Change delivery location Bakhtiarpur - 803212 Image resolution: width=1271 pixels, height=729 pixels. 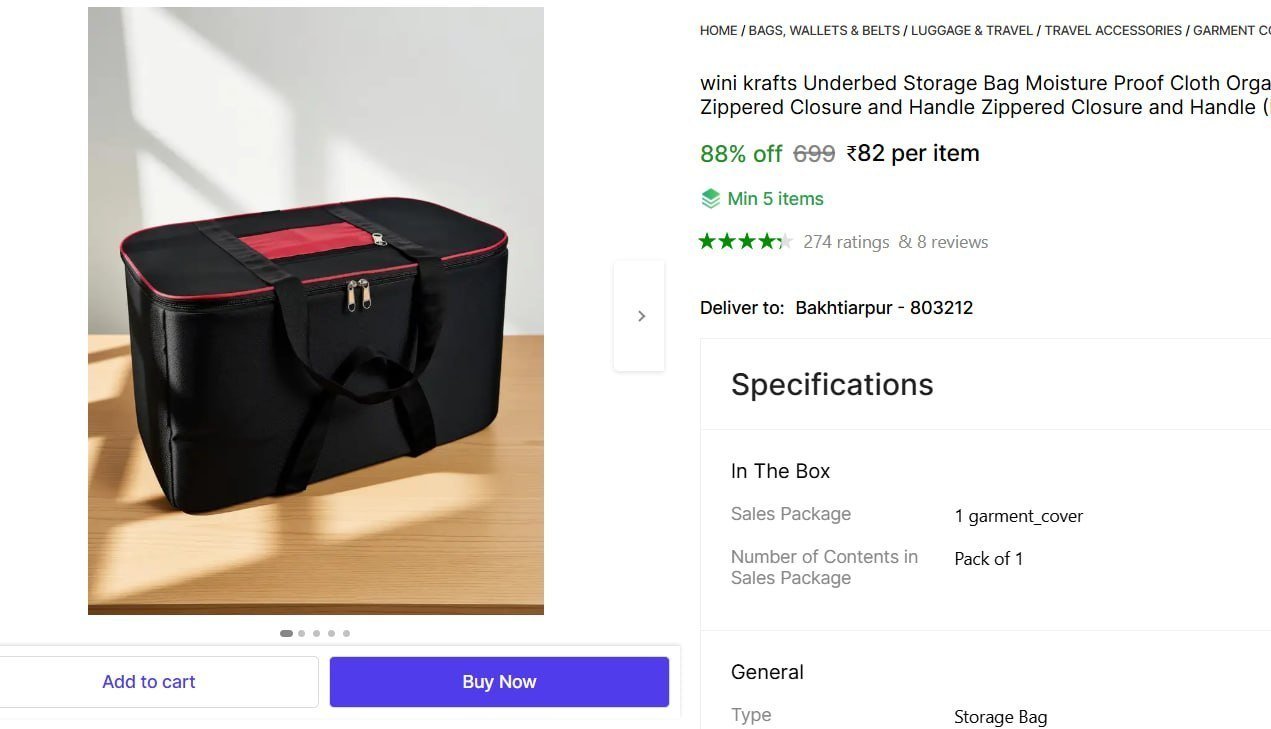(884, 308)
